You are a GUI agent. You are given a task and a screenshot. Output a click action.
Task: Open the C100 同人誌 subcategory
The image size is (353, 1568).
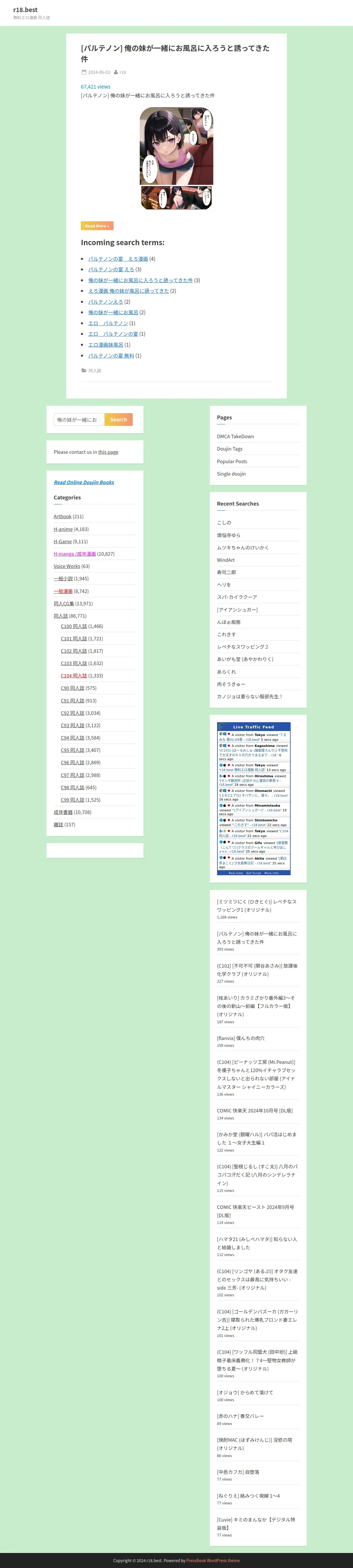(x=74, y=626)
